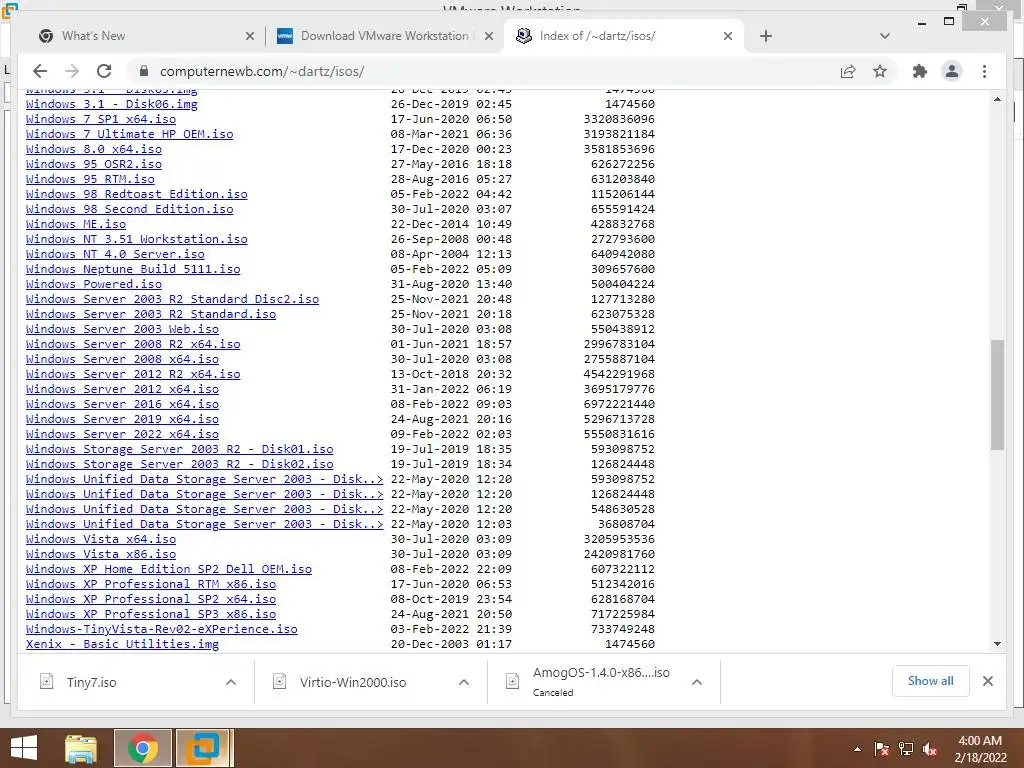Open the Windows Start button

[24, 748]
